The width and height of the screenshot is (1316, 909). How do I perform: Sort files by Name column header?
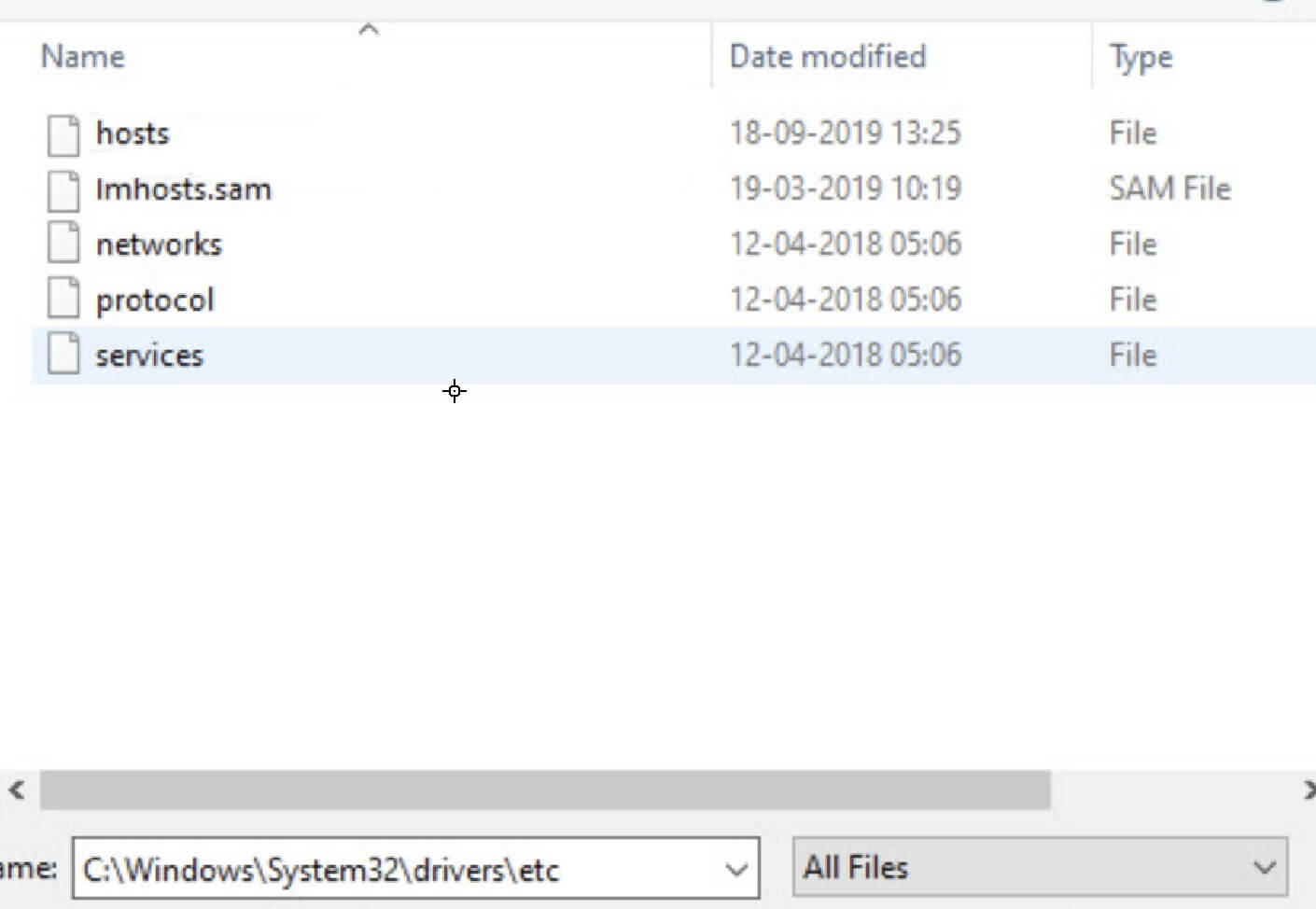pos(83,57)
